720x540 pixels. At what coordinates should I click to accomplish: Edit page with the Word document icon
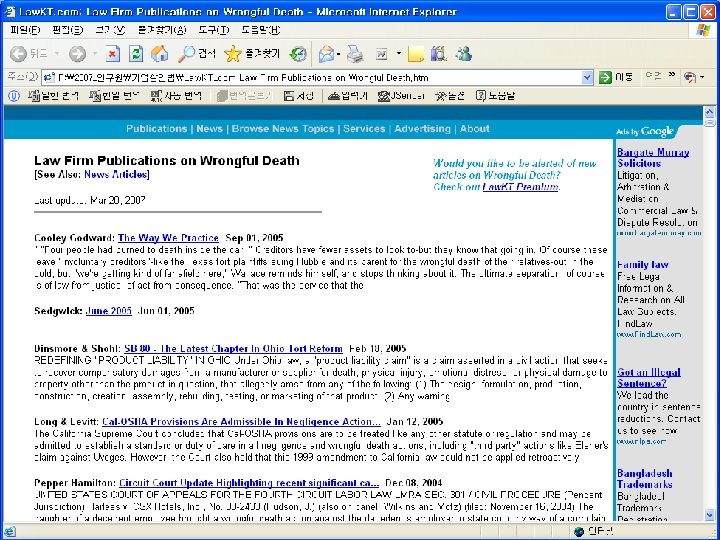click(382, 54)
